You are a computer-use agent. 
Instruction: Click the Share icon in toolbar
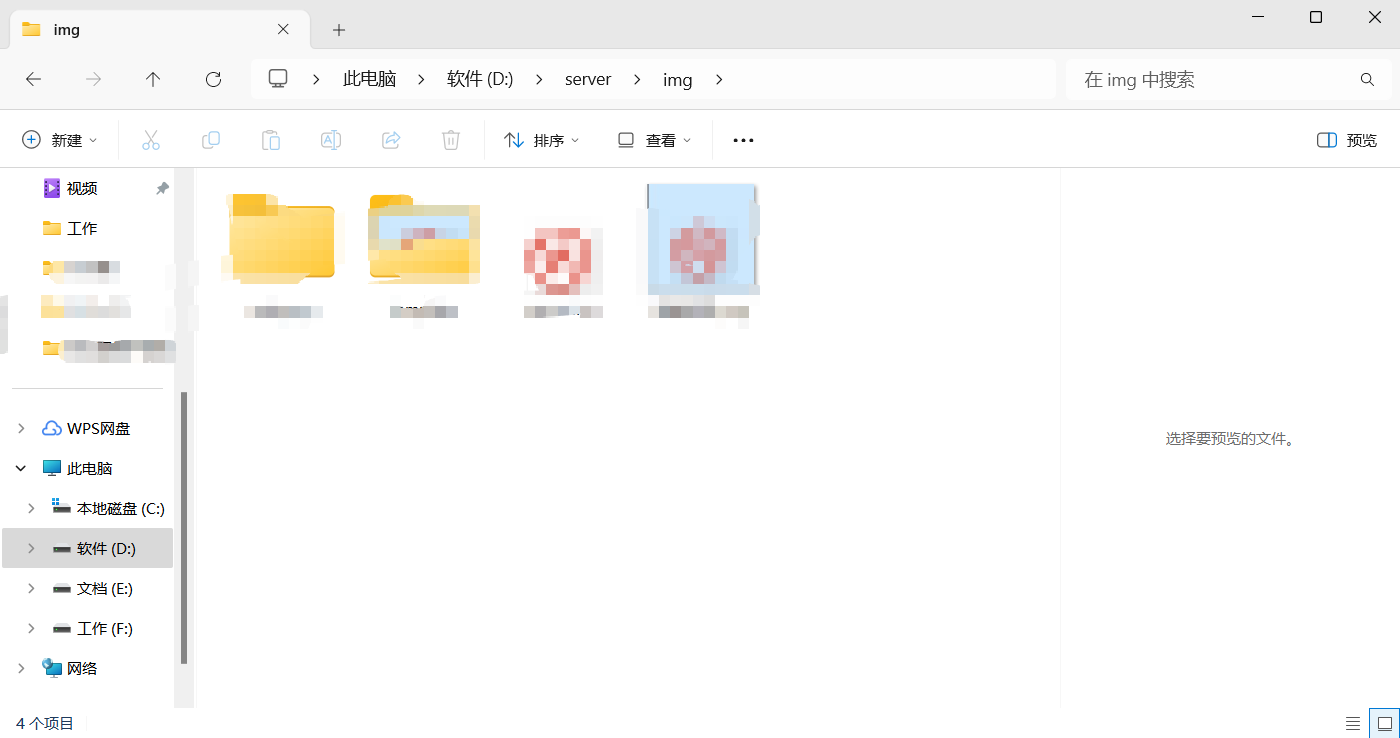tap(391, 140)
